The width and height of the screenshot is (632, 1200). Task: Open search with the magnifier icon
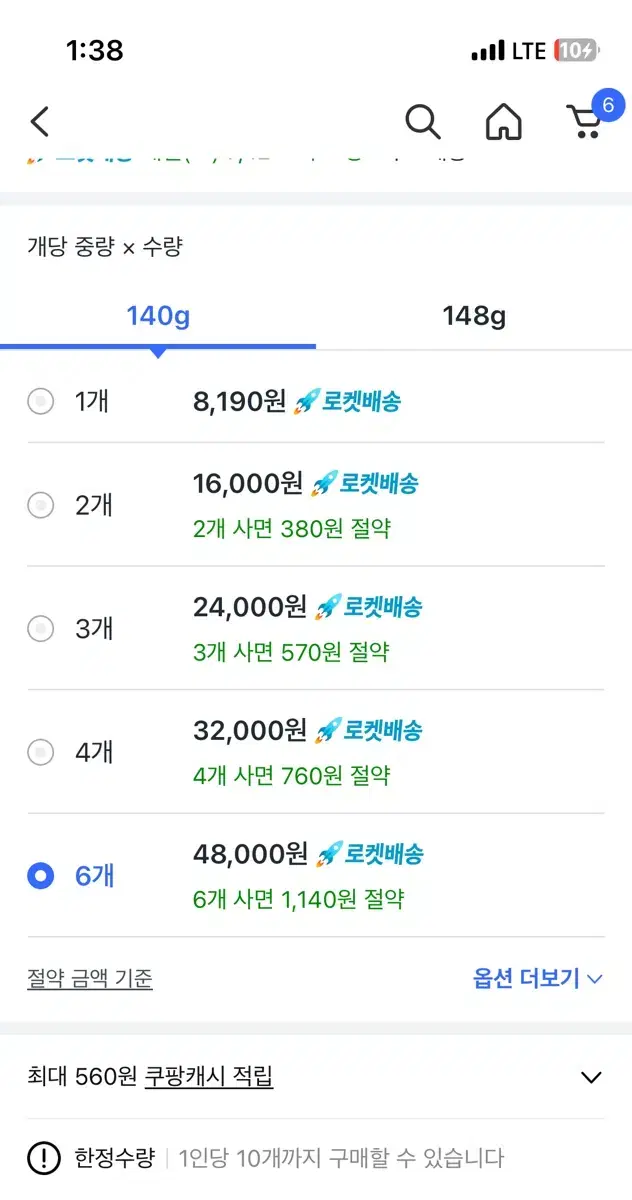pyautogui.click(x=423, y=122)
